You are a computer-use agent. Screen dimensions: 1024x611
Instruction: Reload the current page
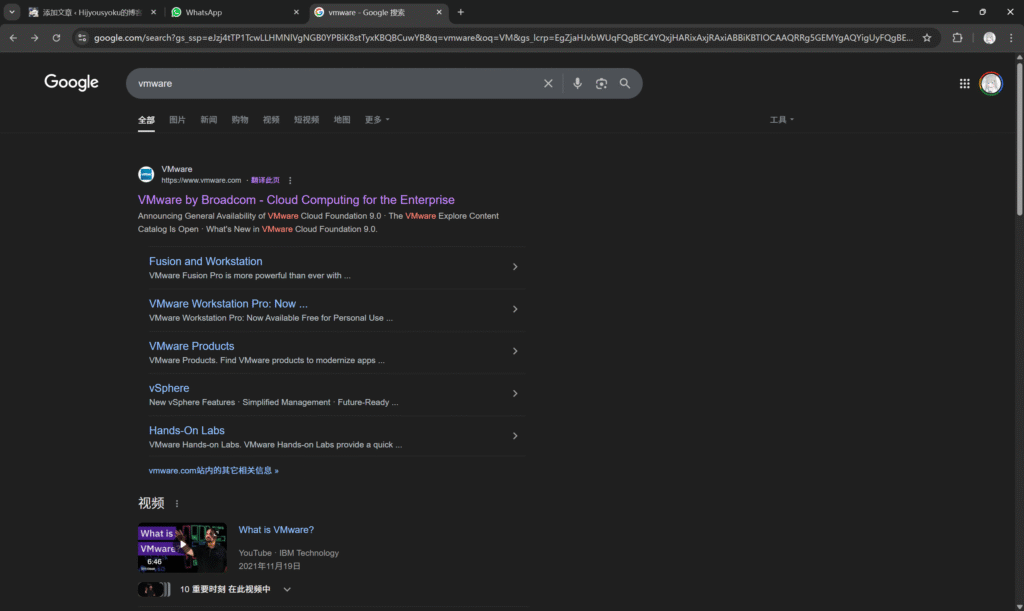[56, 38]
